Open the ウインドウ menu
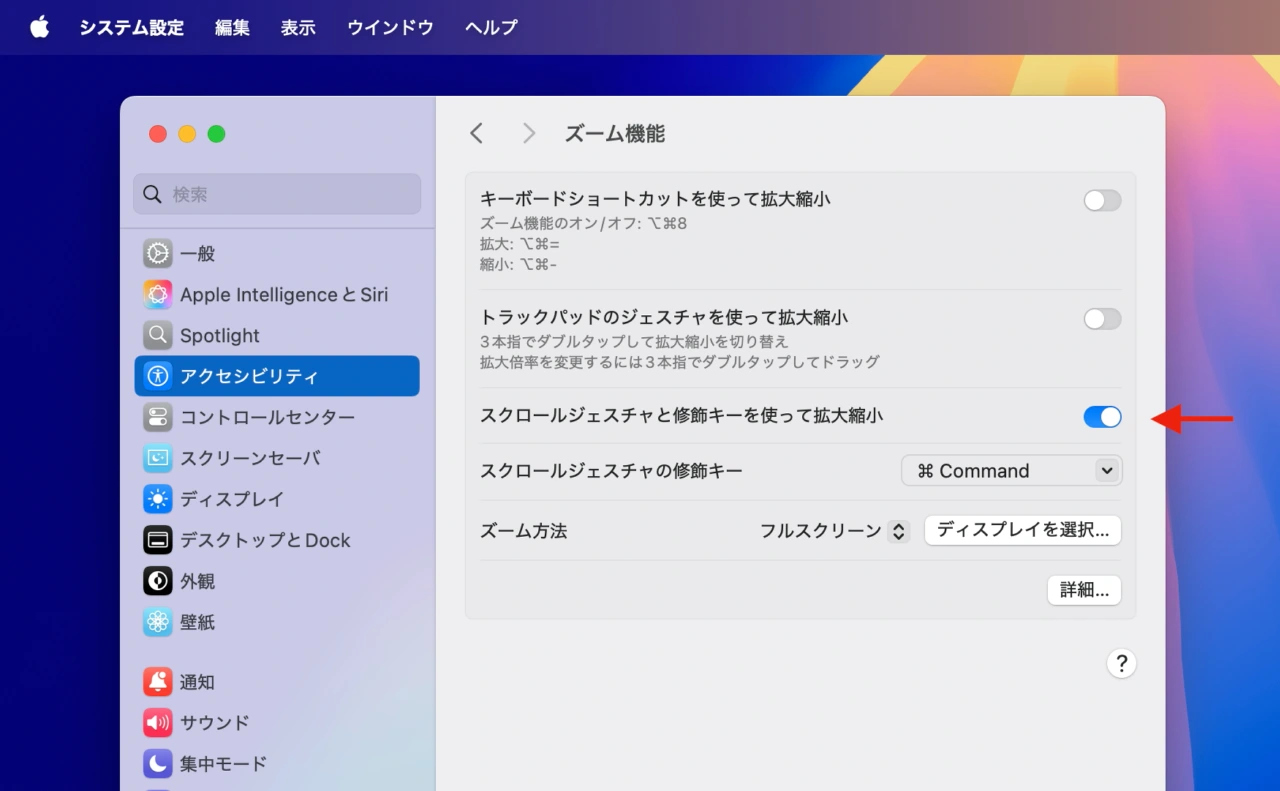Screen dimensions: 1280x791 (x=390, y=27)
